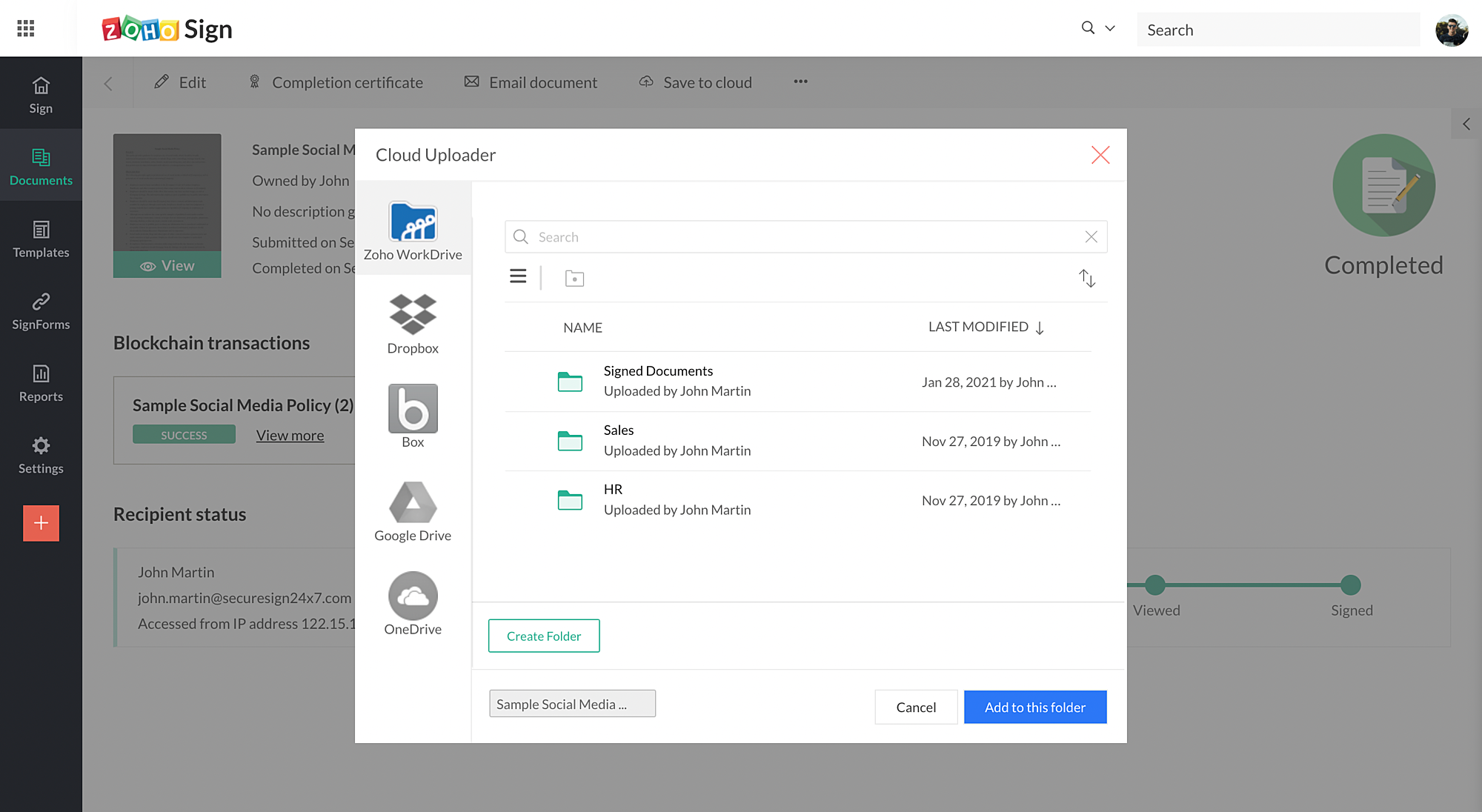
Task: Go back with the left chevron
Action: tap(108, 83)
